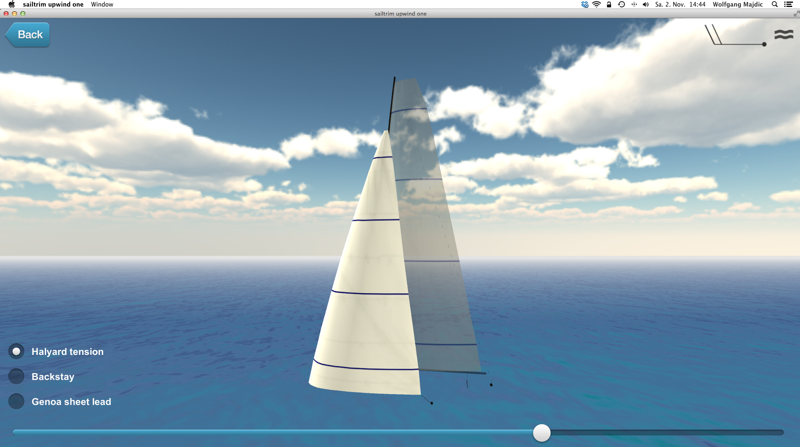Select the Backstay radio button
Image resolution: width=800 pixels, height=447 pixels.
tap(16, 376)
